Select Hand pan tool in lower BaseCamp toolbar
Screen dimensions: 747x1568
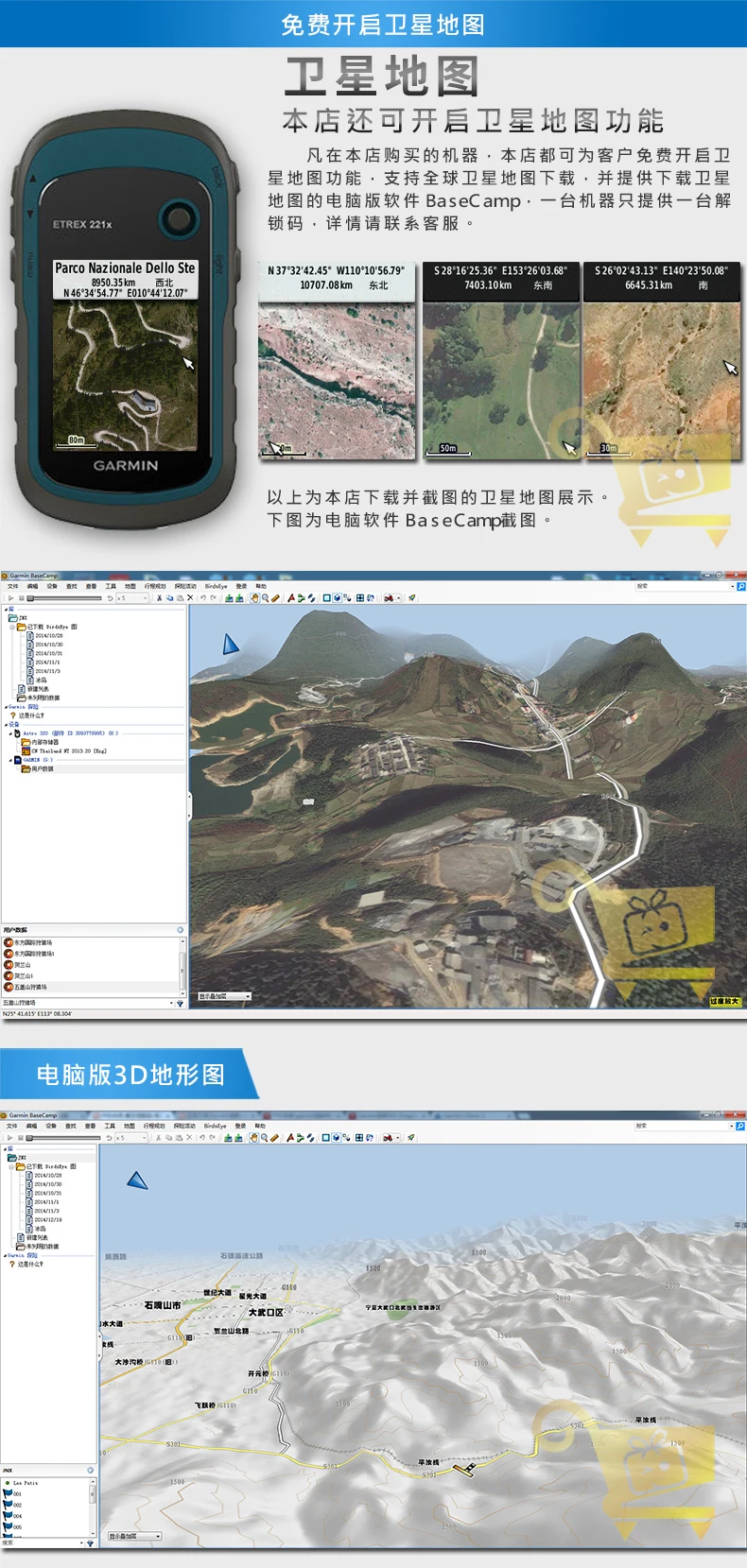[255, 1139]
